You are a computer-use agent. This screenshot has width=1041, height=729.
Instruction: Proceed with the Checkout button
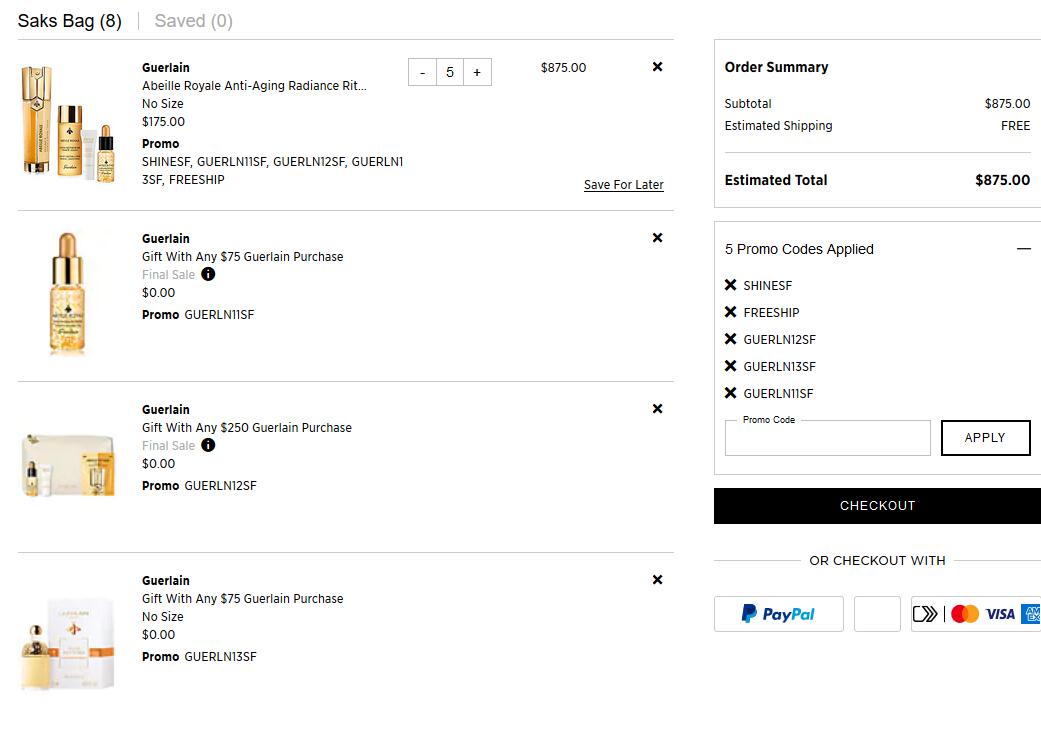pyautogui.click(x=877, y=506)
